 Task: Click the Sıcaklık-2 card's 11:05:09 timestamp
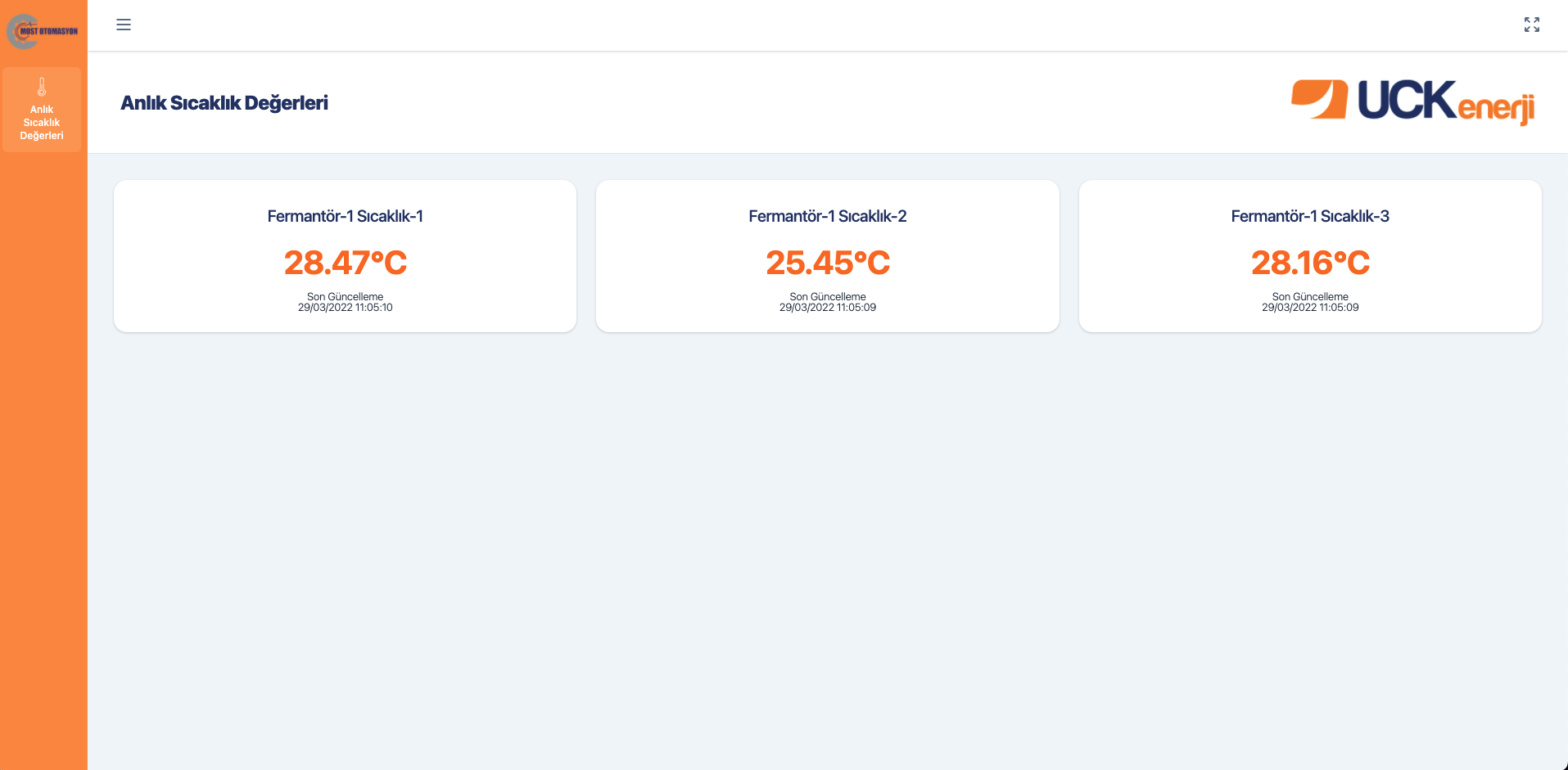(x=827, y=308)
